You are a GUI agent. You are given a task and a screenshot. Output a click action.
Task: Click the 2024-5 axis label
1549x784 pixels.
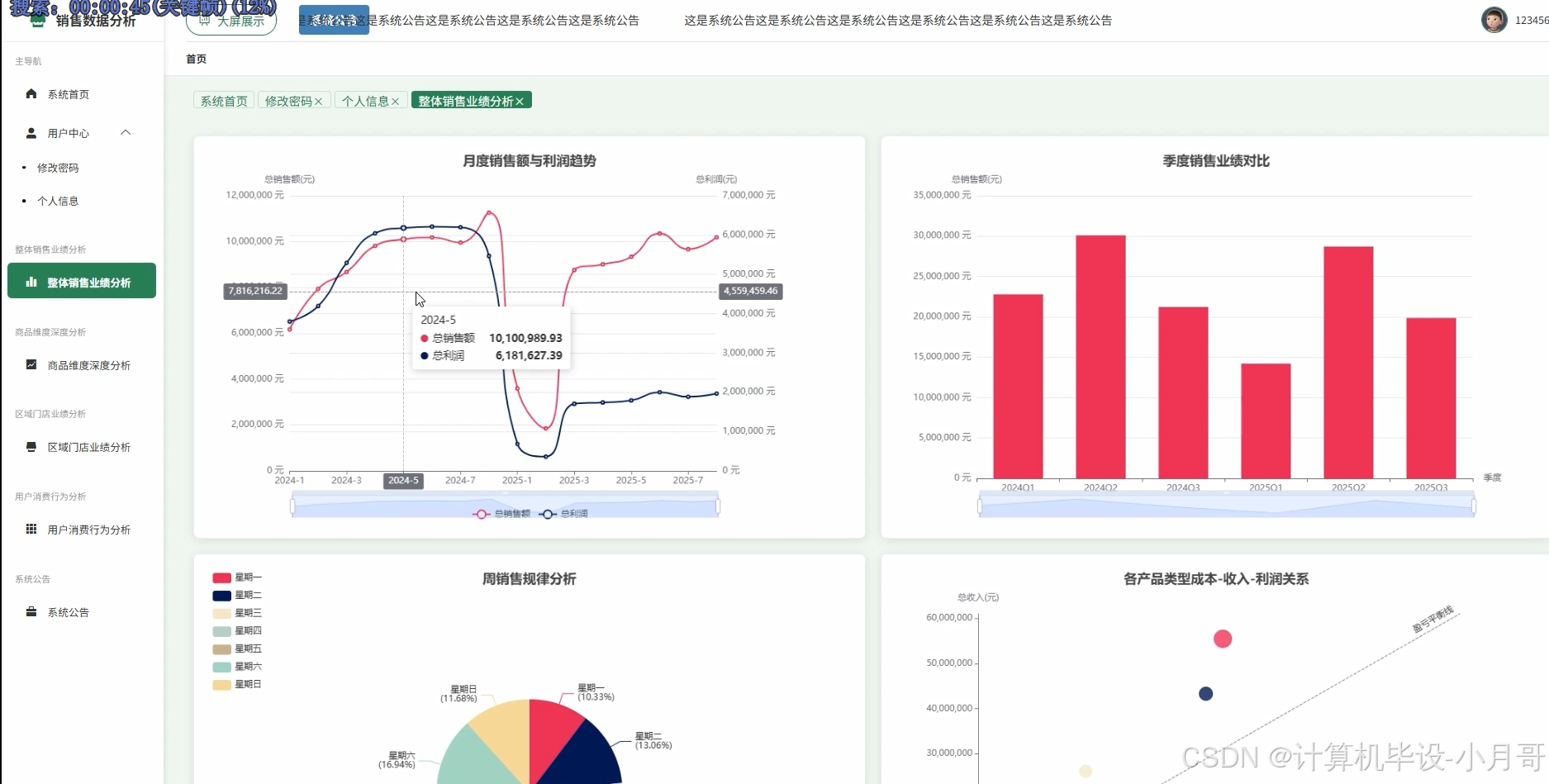(x=403, y=480)
